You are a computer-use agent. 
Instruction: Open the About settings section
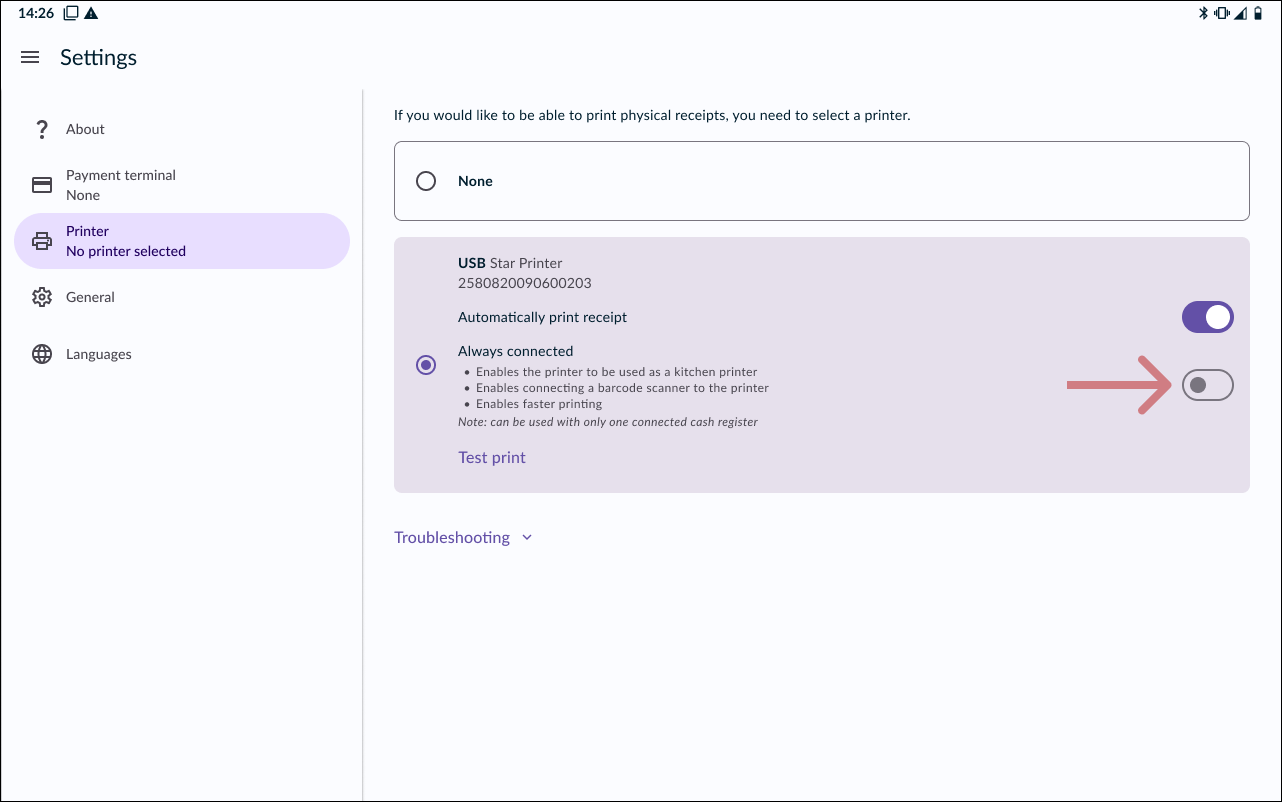(182, 129)
